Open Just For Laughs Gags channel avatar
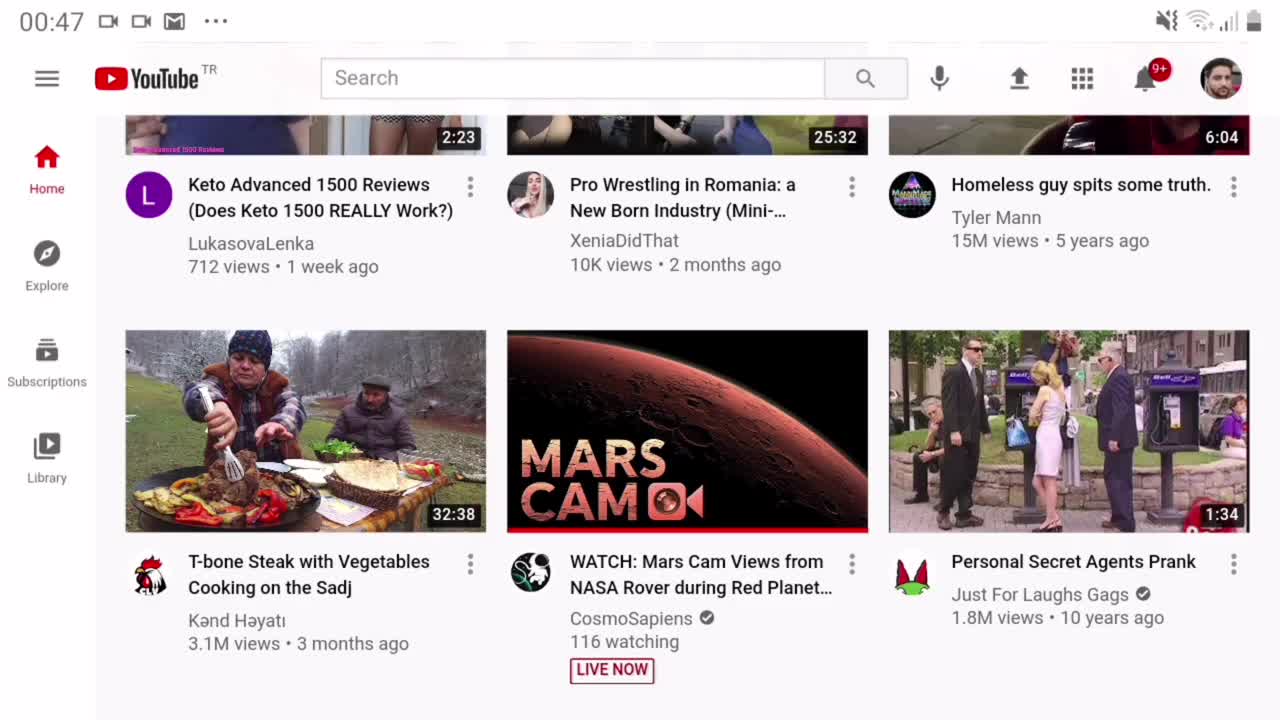This screenshot has width=1280, height=720. [x=912, y=573]
